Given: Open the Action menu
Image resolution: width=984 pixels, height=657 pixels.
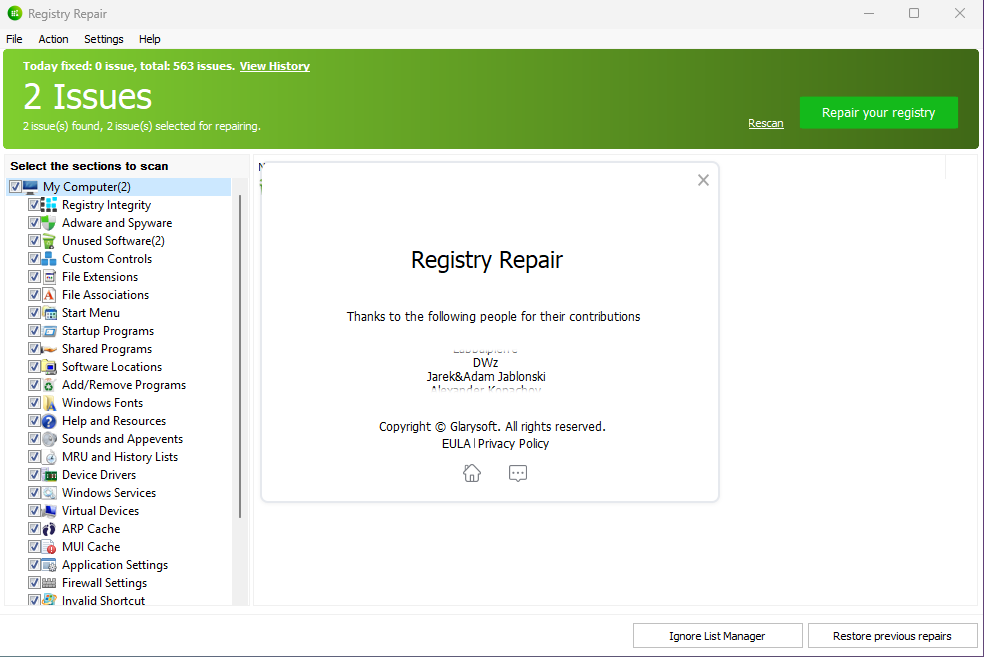Looking at the screenshot, I should (53, 39).
